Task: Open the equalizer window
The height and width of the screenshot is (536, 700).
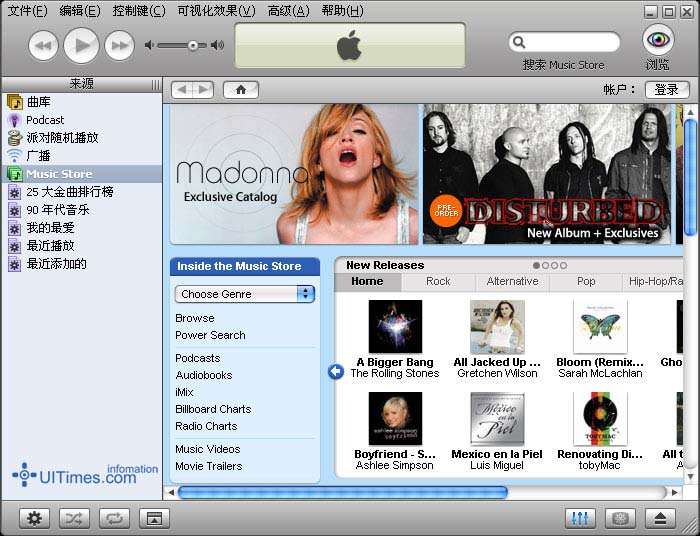Action: [x=580, y=518]
